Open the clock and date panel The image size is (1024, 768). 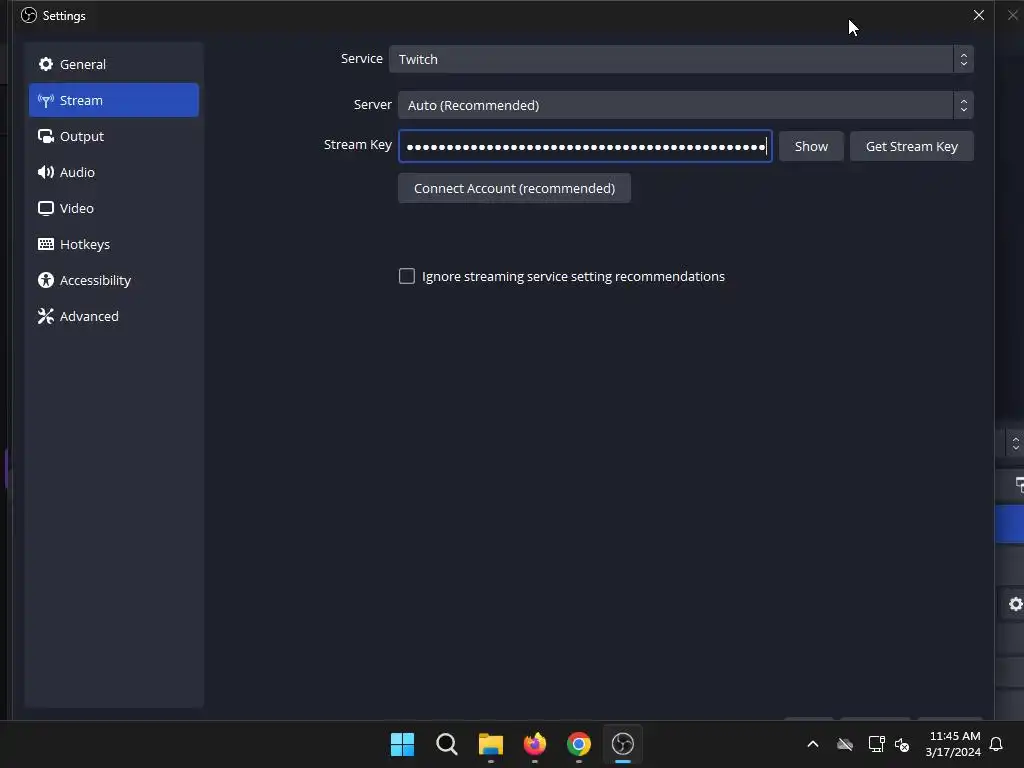pyautogui.click(x=953, y=744)
